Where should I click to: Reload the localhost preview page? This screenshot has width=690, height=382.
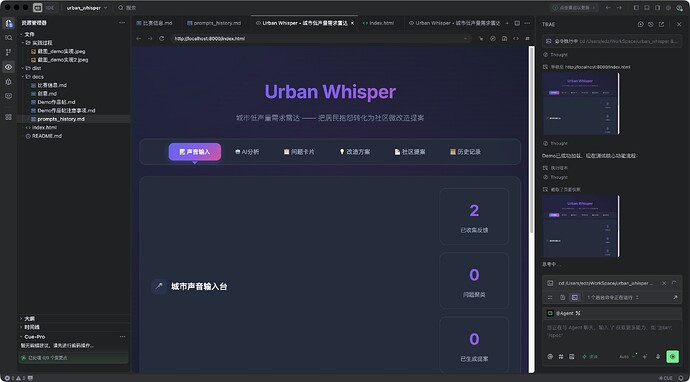tap(161, 39)
